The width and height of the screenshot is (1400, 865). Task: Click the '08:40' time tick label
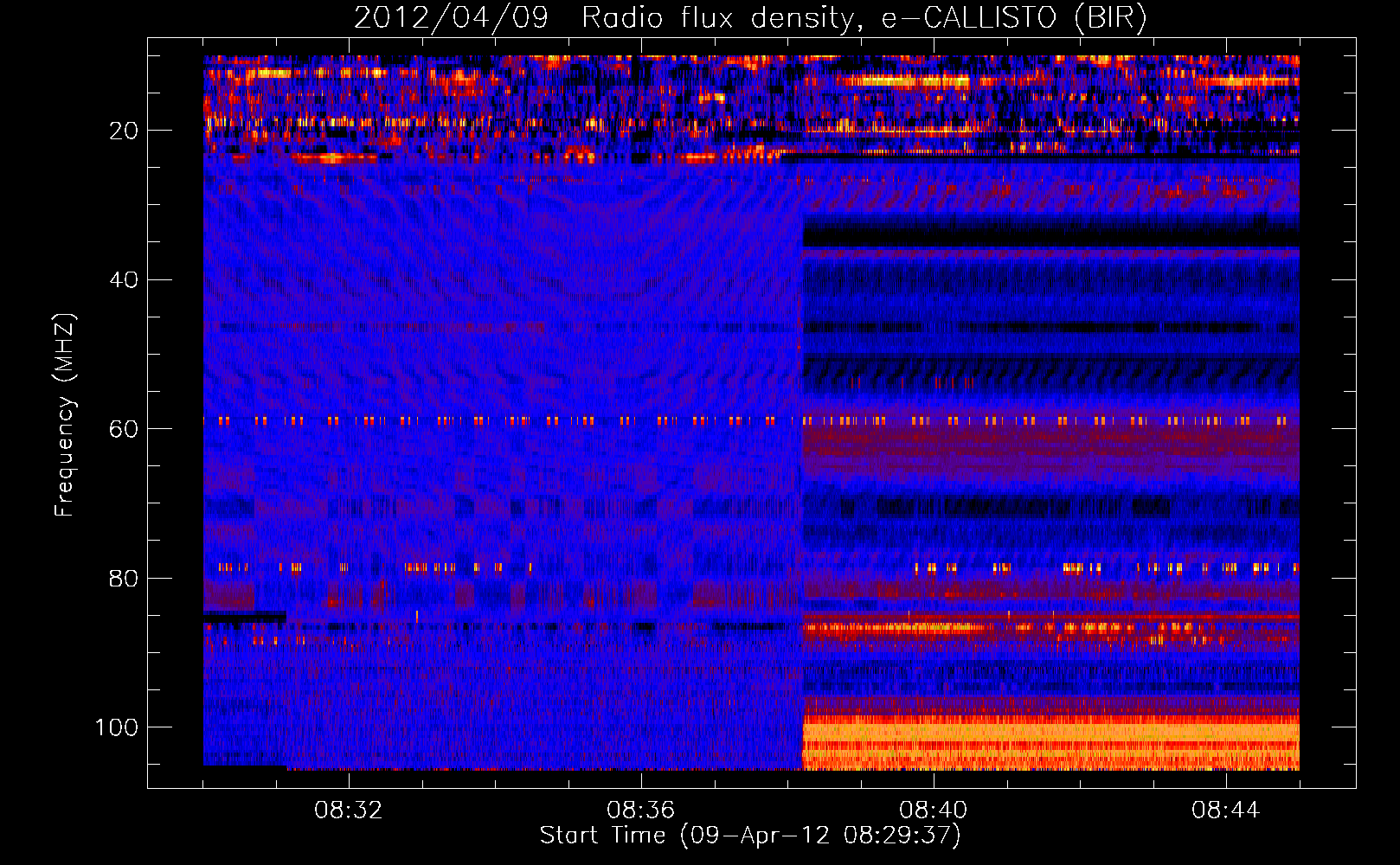point(934,811)
